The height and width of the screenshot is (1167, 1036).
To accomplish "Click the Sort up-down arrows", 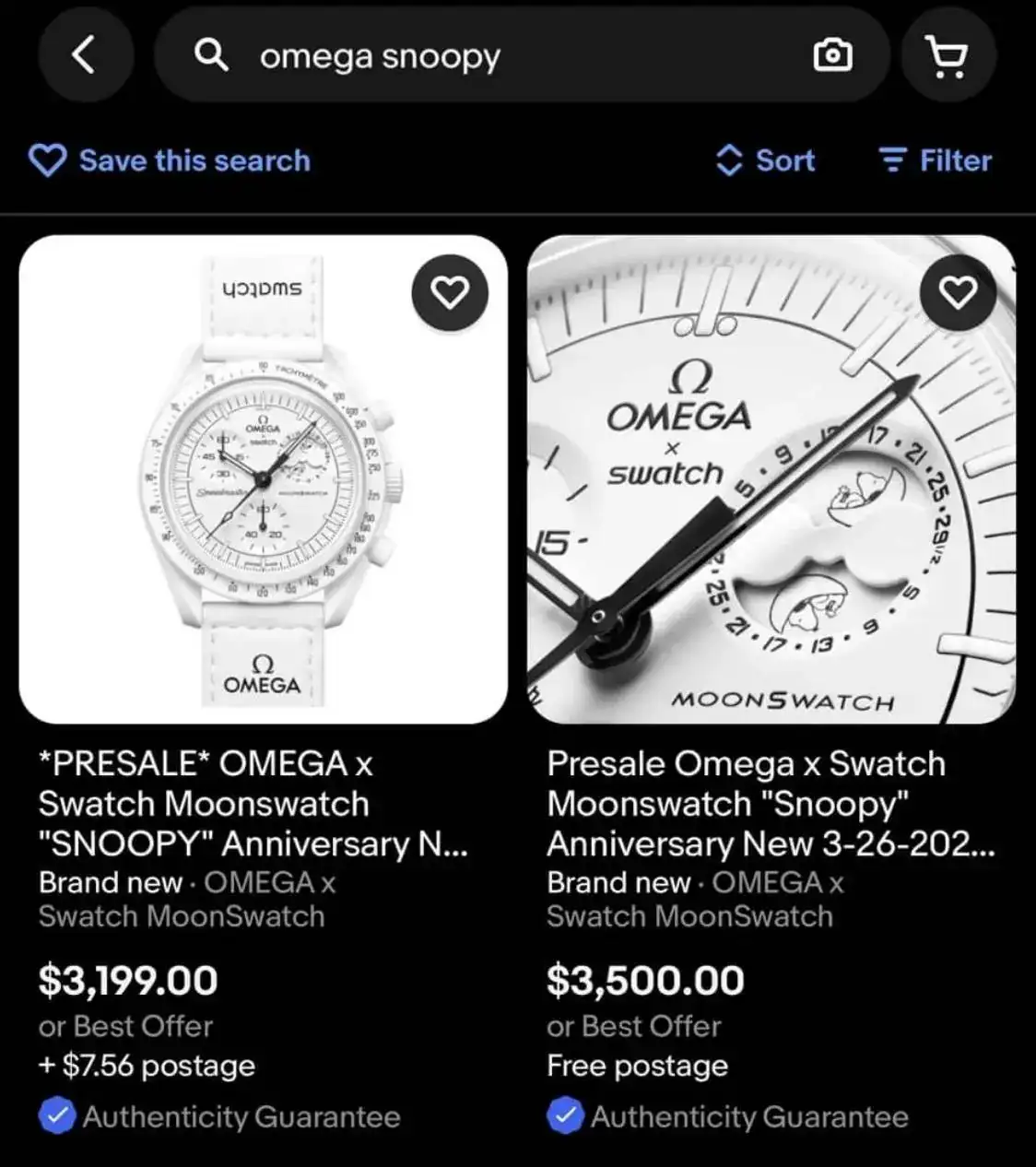I will 729,160.
